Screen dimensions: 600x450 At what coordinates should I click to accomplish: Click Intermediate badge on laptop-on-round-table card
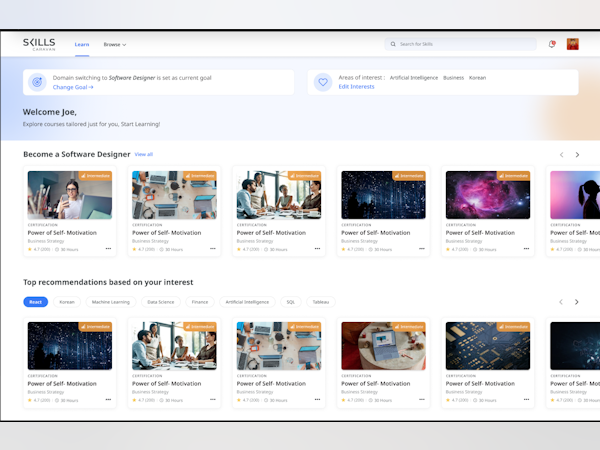point(409,326)
